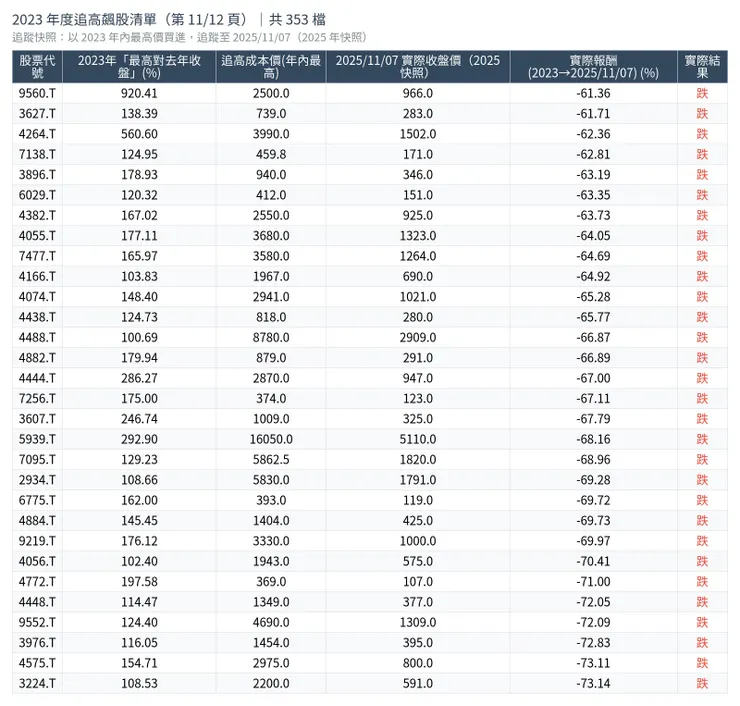Click the closing price 5110.0
The height and width of the screenshot is (706, 740).
tap(418, 439)
